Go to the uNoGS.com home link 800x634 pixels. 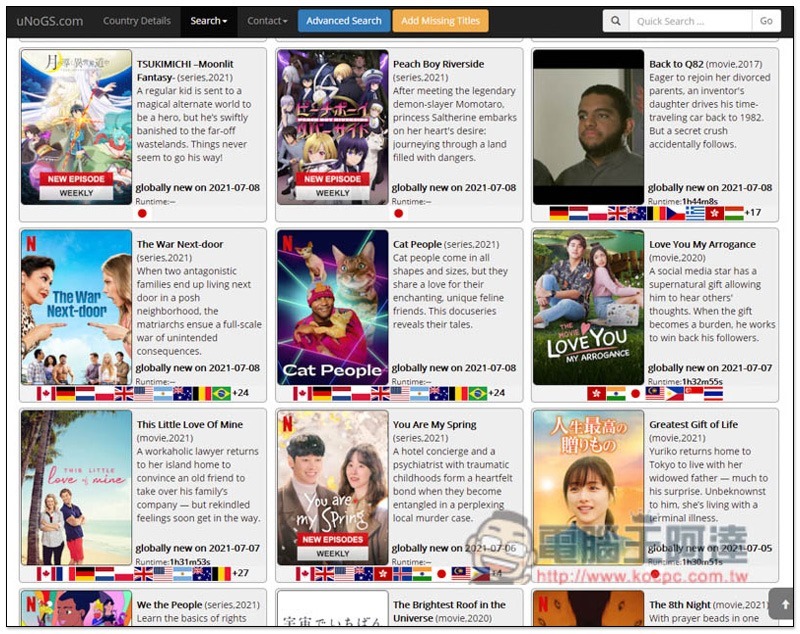[x=49, y=21]
